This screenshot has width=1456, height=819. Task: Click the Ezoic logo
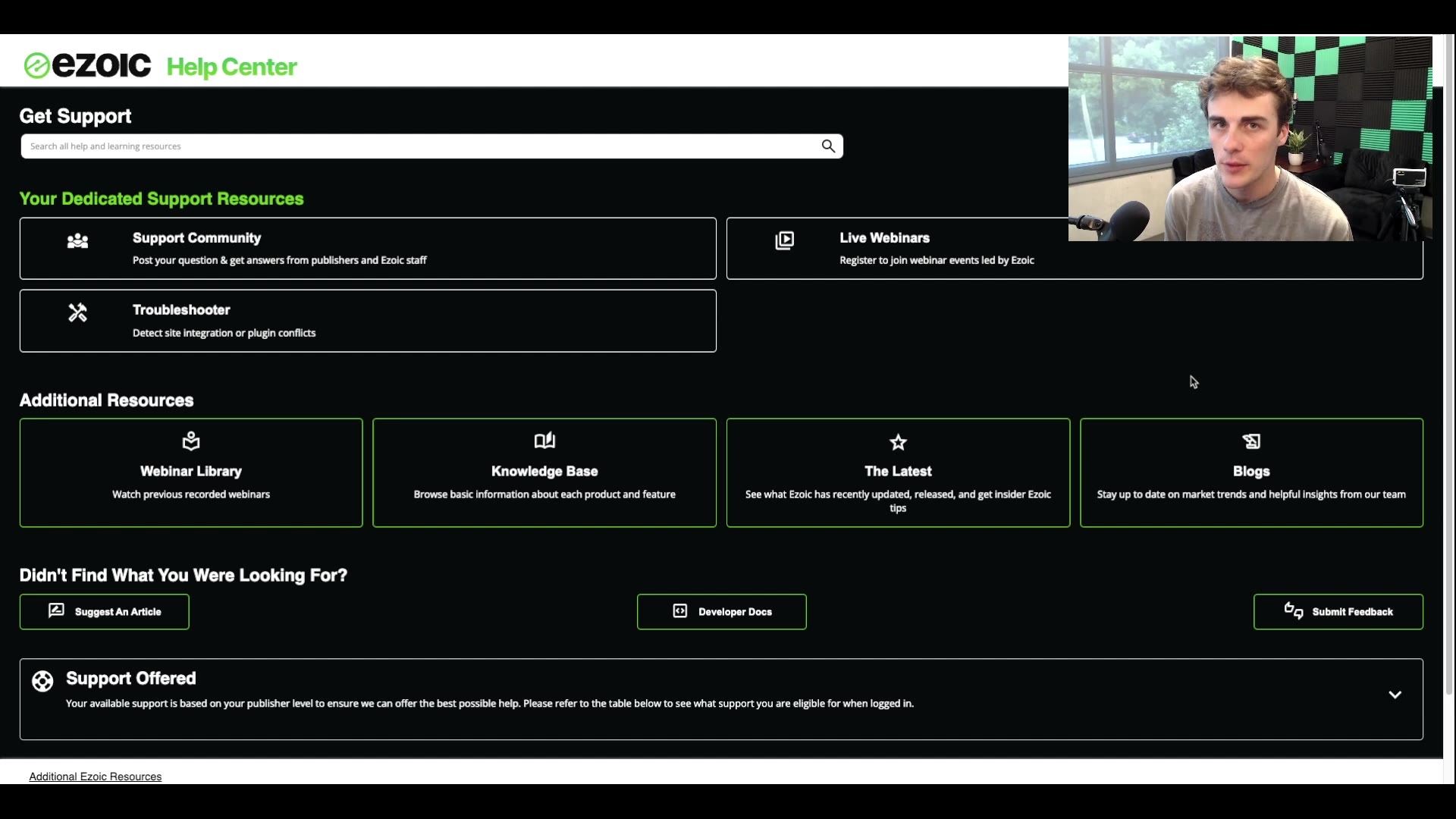87,66
